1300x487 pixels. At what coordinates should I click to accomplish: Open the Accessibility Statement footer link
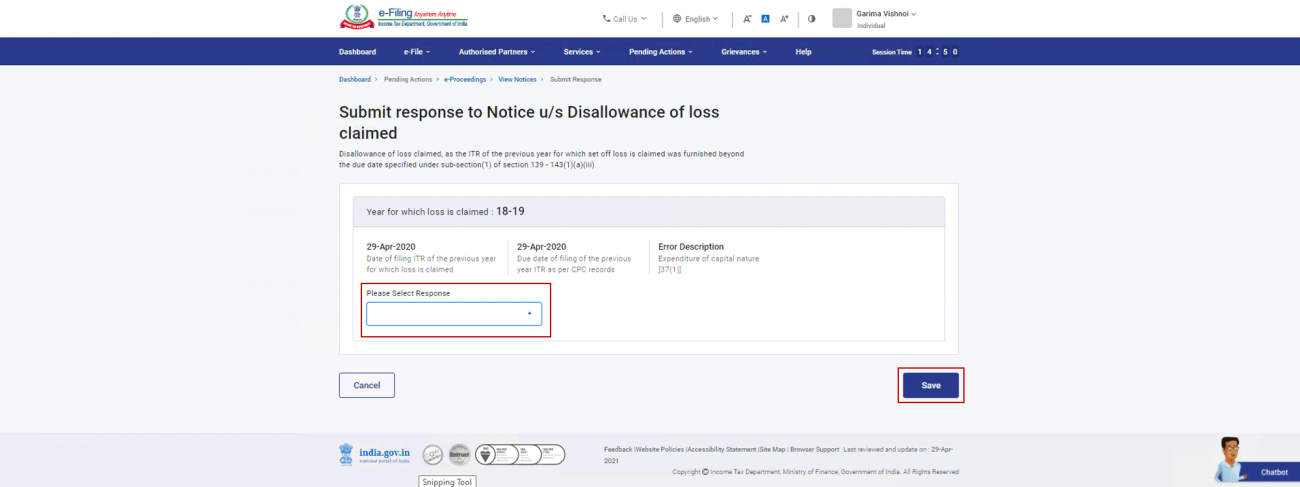722,450
